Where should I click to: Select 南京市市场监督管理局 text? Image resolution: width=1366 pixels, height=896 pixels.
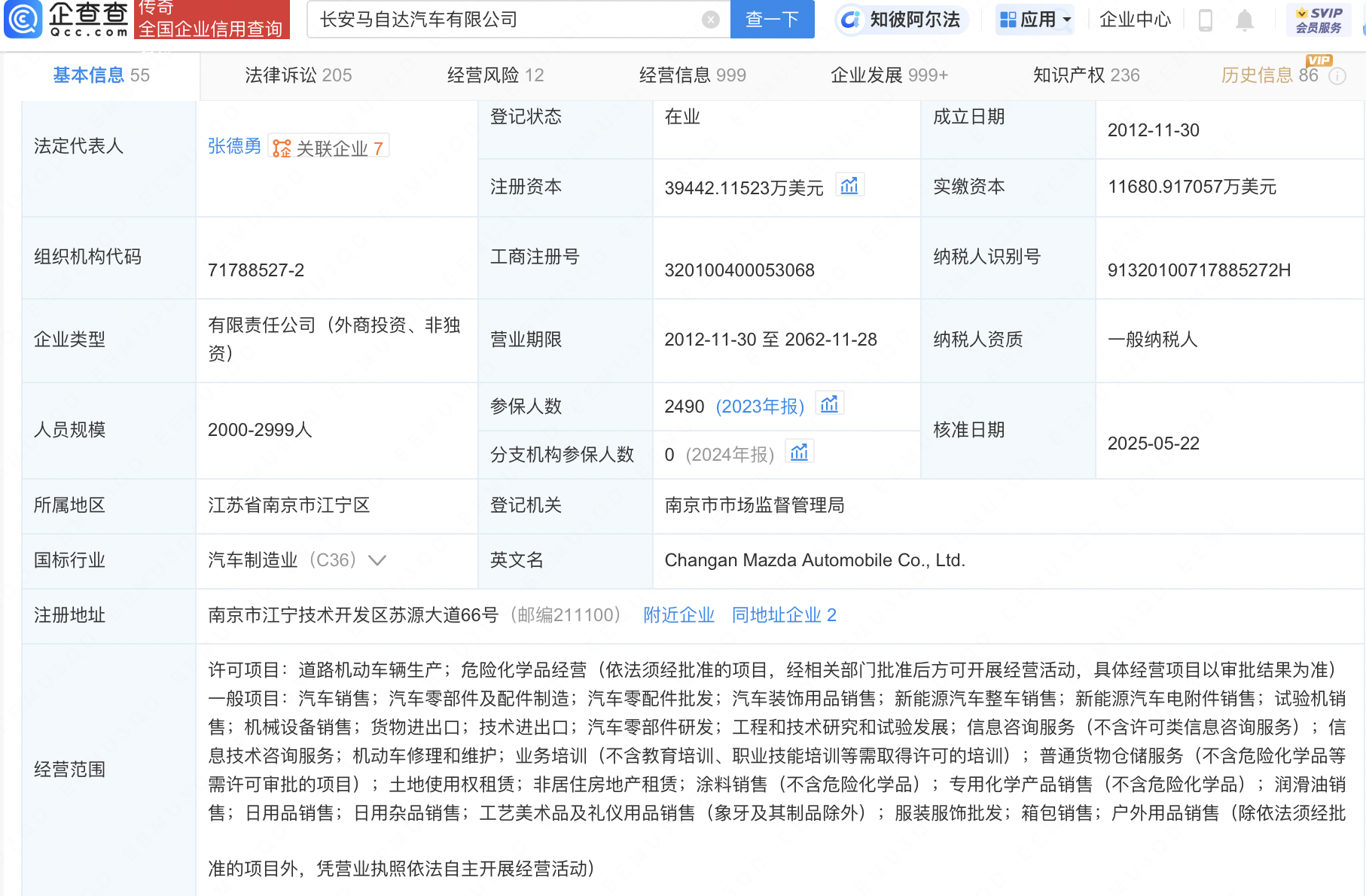[x=755, y=505]
